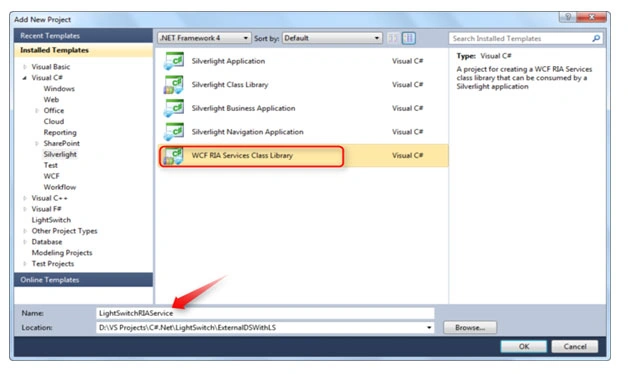
Task: Open the Online Templates section
Action: [83, 280]
